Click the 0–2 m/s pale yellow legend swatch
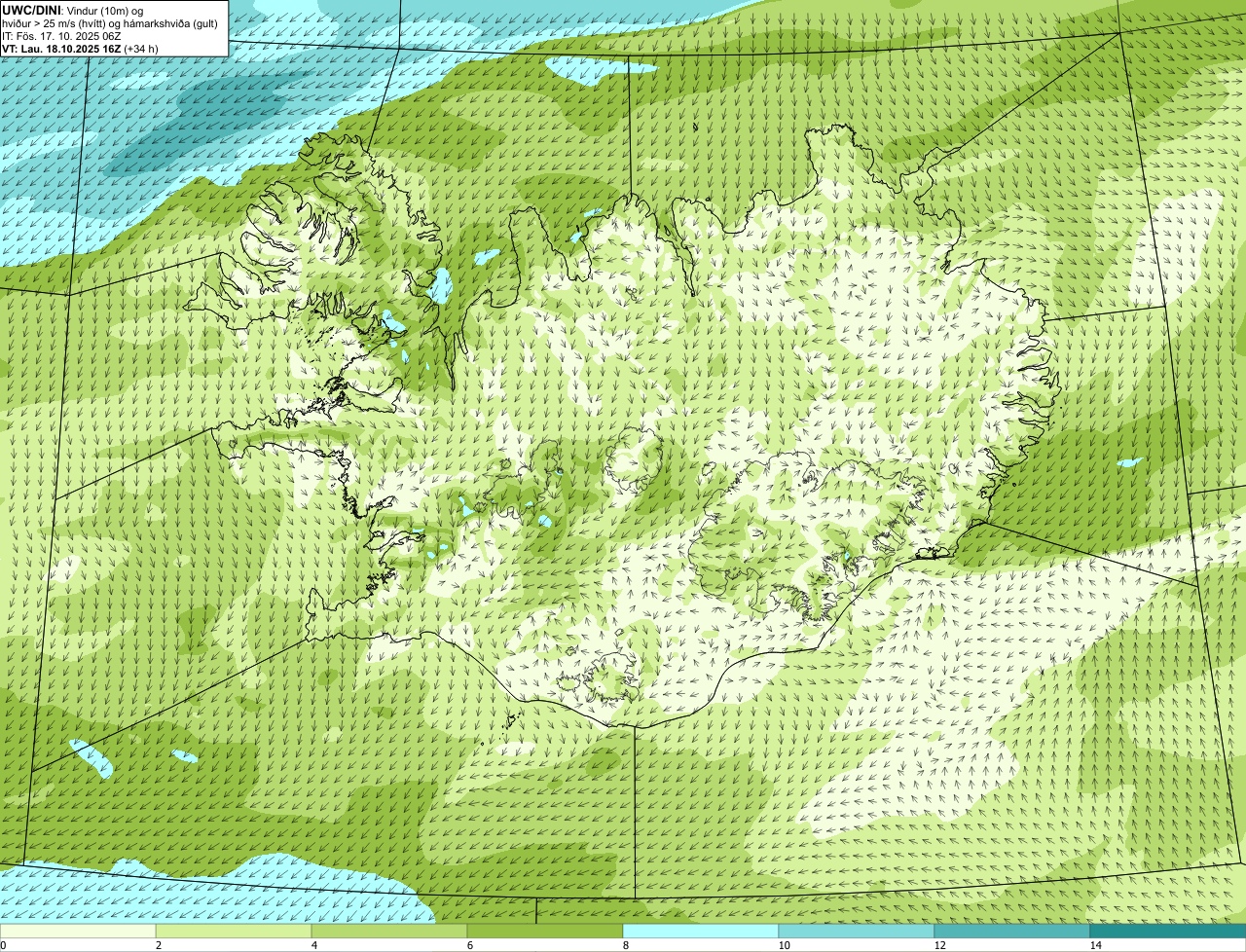The image size is (1246, 952). [x=78, y=932]
